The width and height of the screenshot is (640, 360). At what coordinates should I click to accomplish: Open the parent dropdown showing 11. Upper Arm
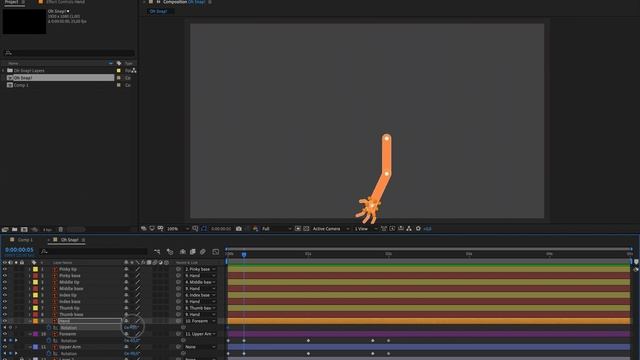(x=200, y=334)
